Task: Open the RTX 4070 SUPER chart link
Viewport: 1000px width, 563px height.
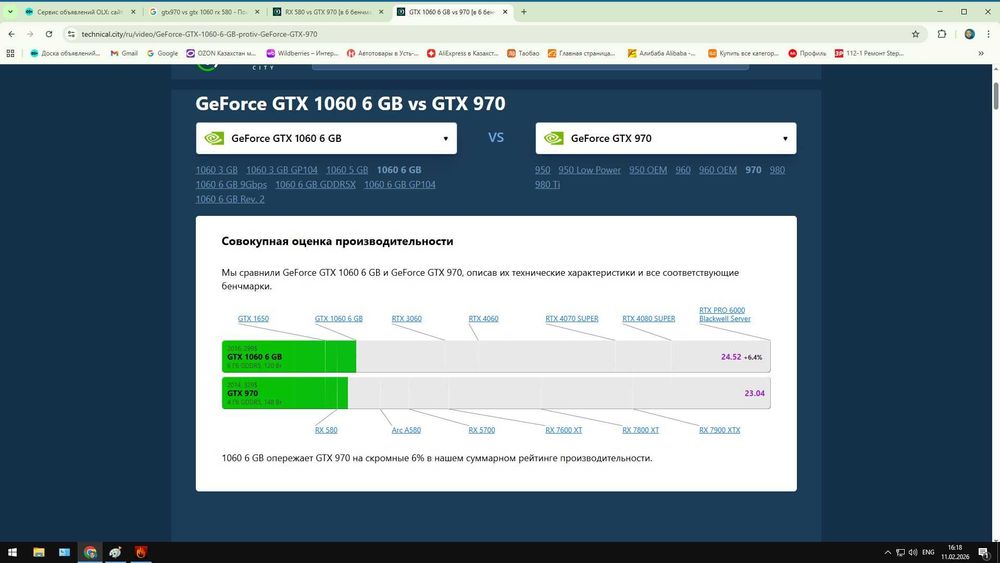Action: pyautogui.click(x=571, y=318)
